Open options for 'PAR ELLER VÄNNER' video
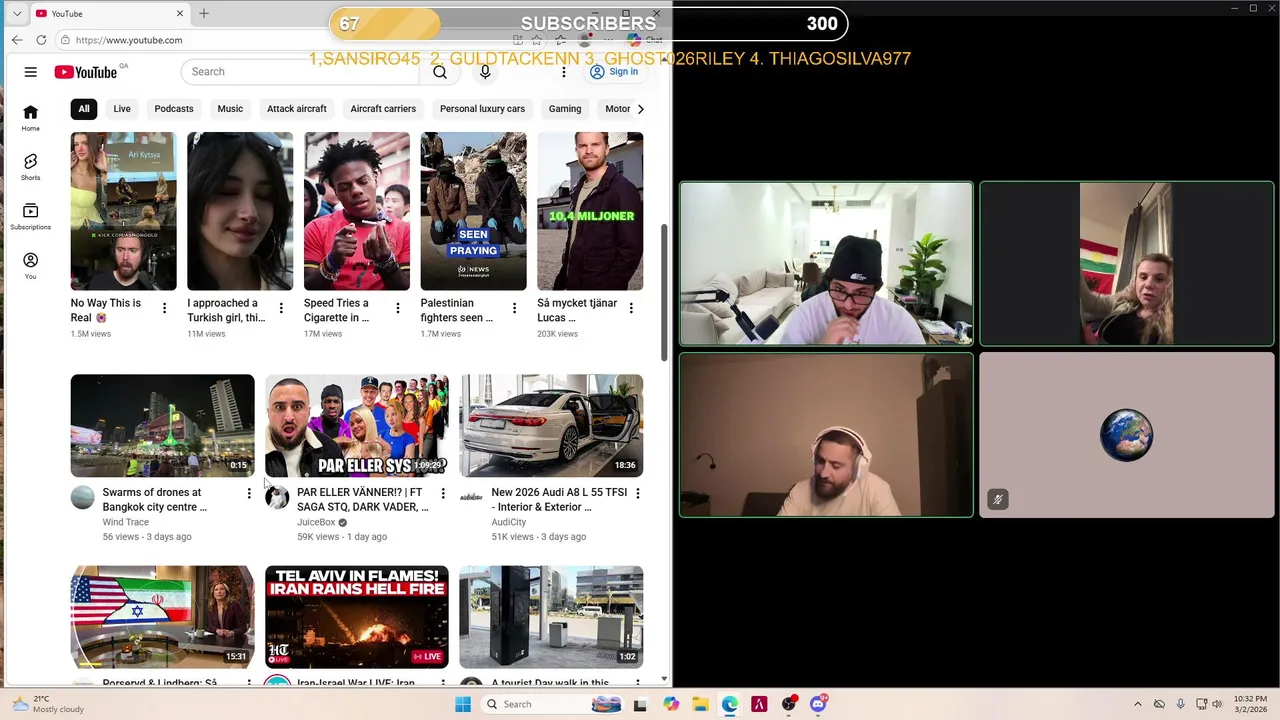The height and width of the screenshot is (720, 1280). click(443, 493)
